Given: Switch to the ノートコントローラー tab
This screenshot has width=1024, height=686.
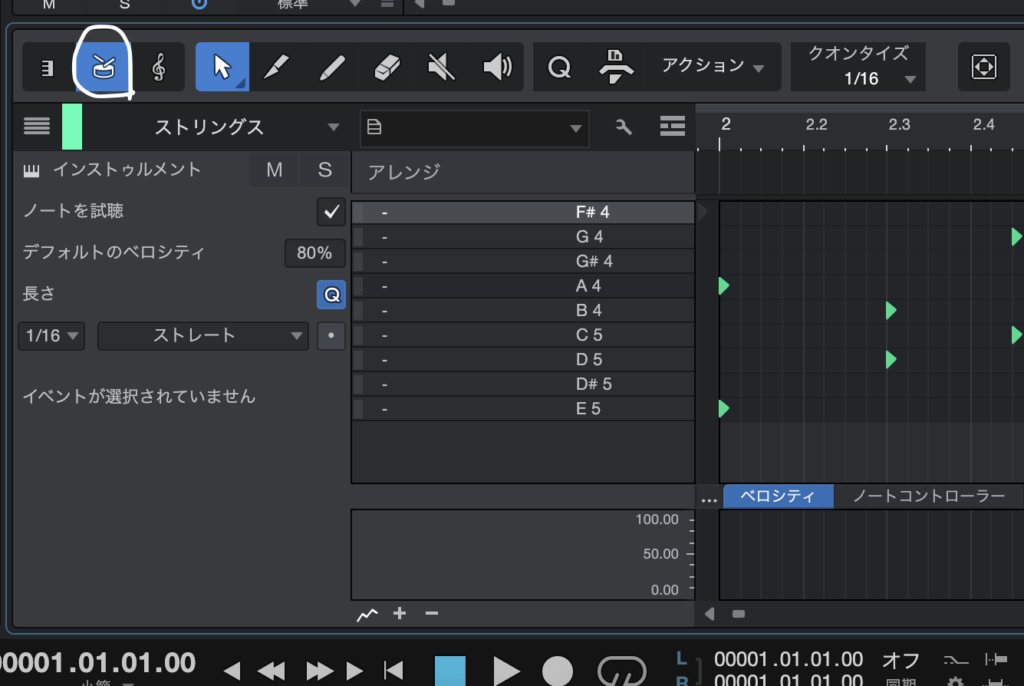Looking at the screenshot, I should 928,496.
